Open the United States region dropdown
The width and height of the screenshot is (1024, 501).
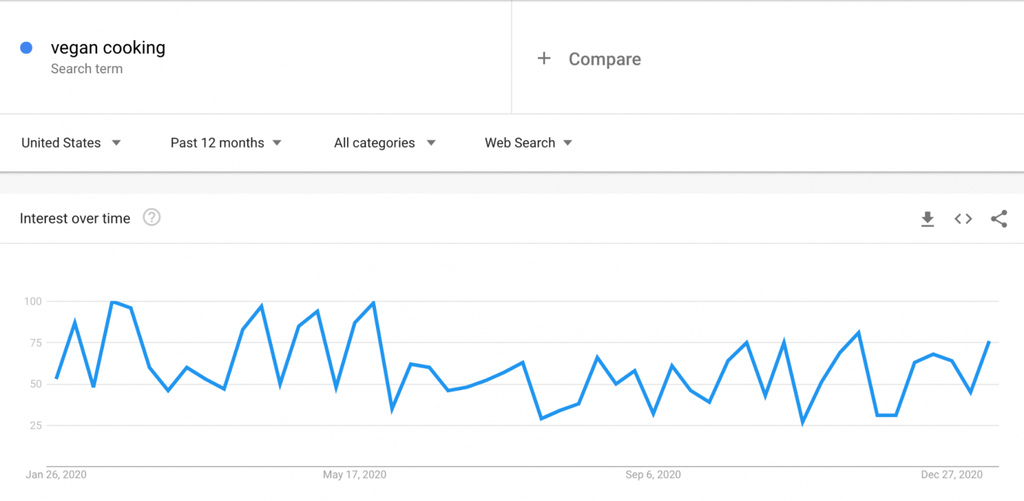point(71,142)
